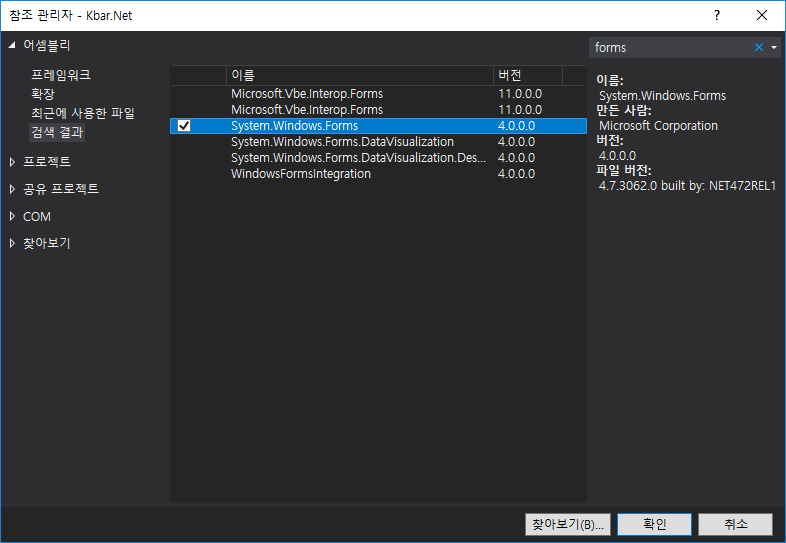Expand the 공유 프로젝트 section
Viewport: 786px width, 543px height.
click(x=12, y=189)
